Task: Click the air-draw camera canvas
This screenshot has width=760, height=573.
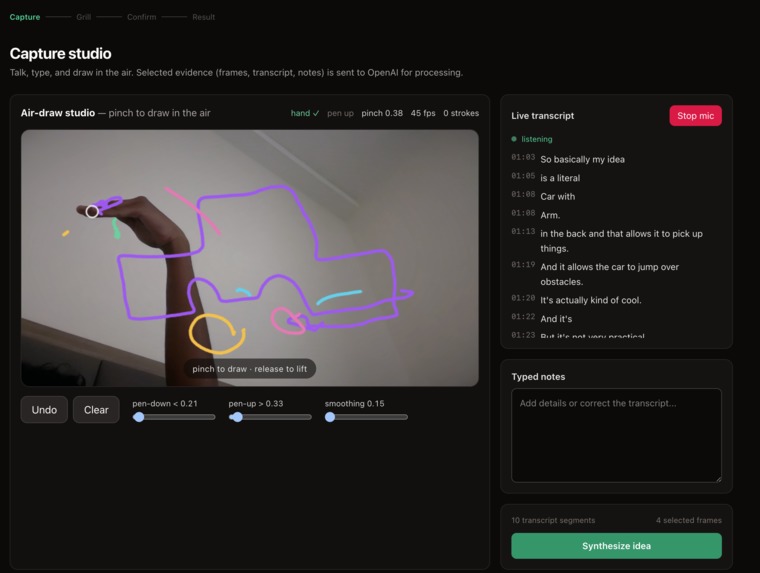Action: pos(250,258)
